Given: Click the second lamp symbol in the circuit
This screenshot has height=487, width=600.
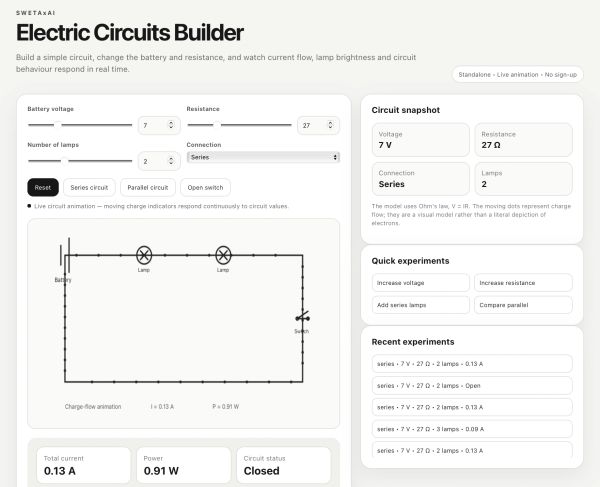Looking at the screenshot, I should click(x=223, y=255).
